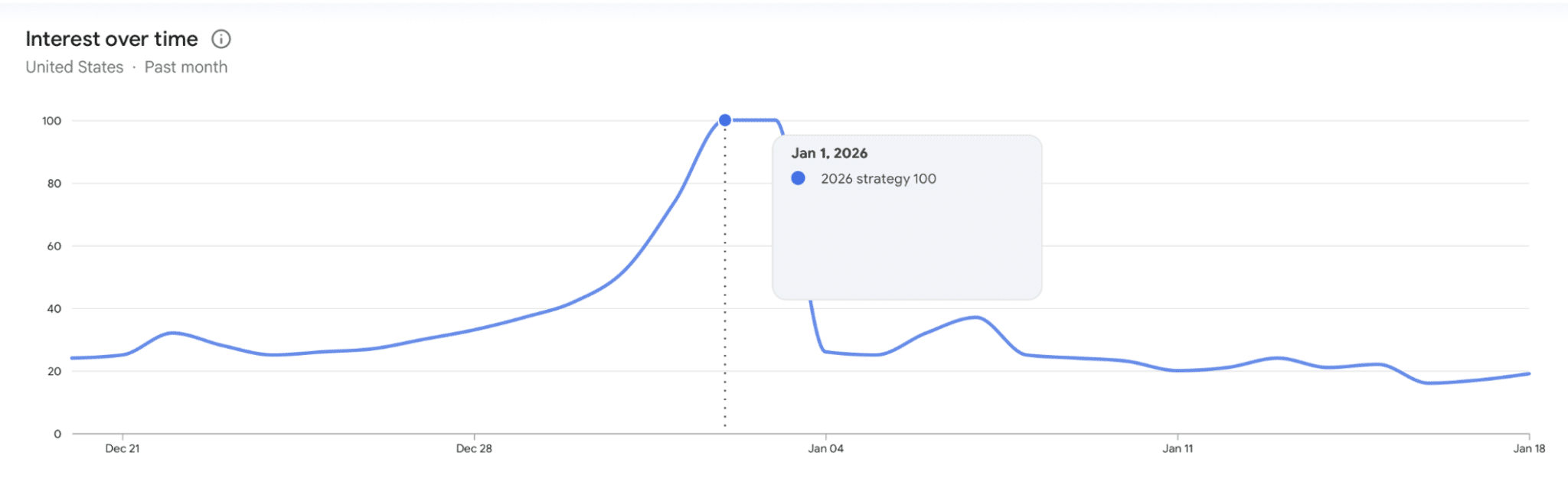1568x485 pixels.
Task: Click the Jan 18 x-axis label
Action: [x=1529, y=448]
